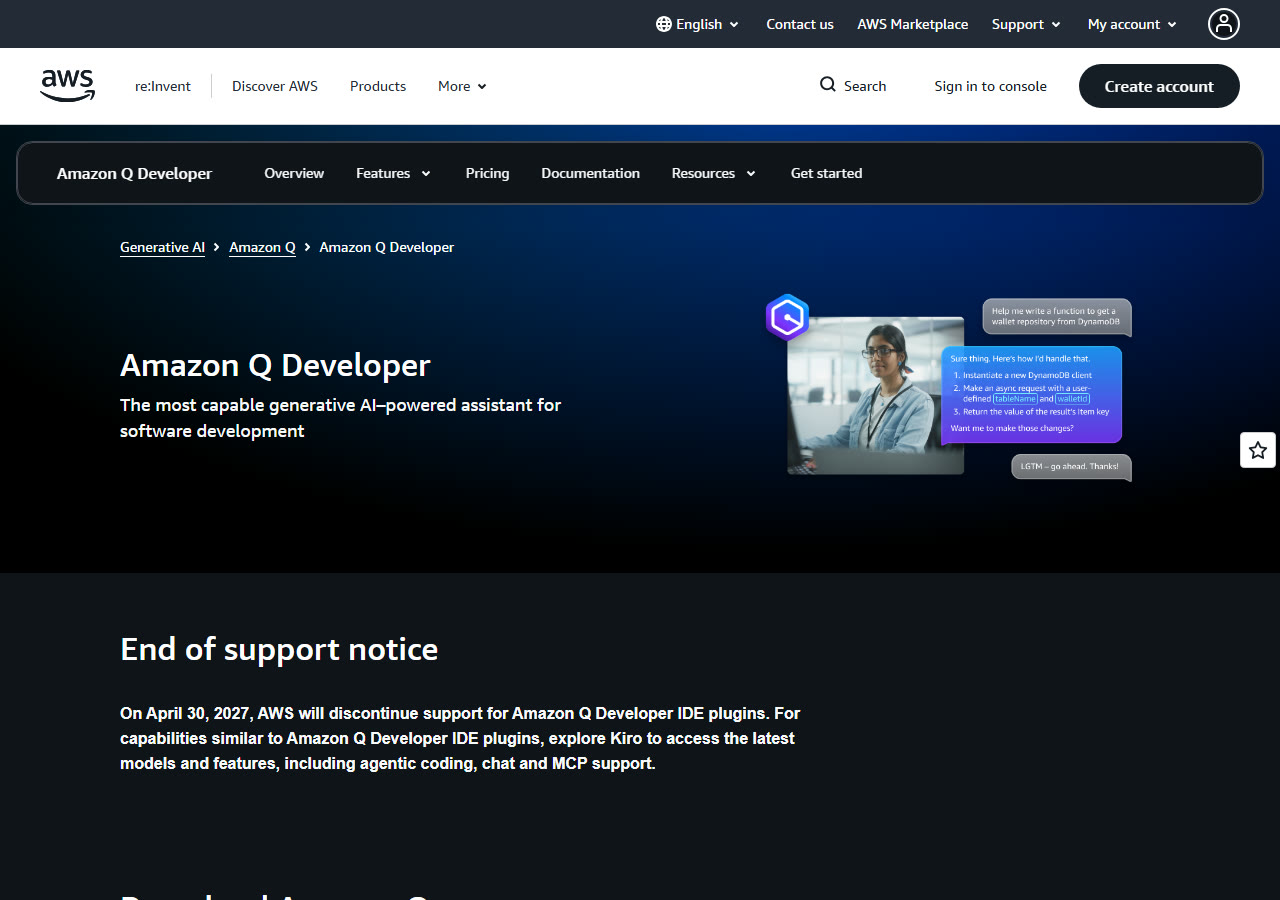
Task: Click the Search text field
Action: [x=865, y=86]
